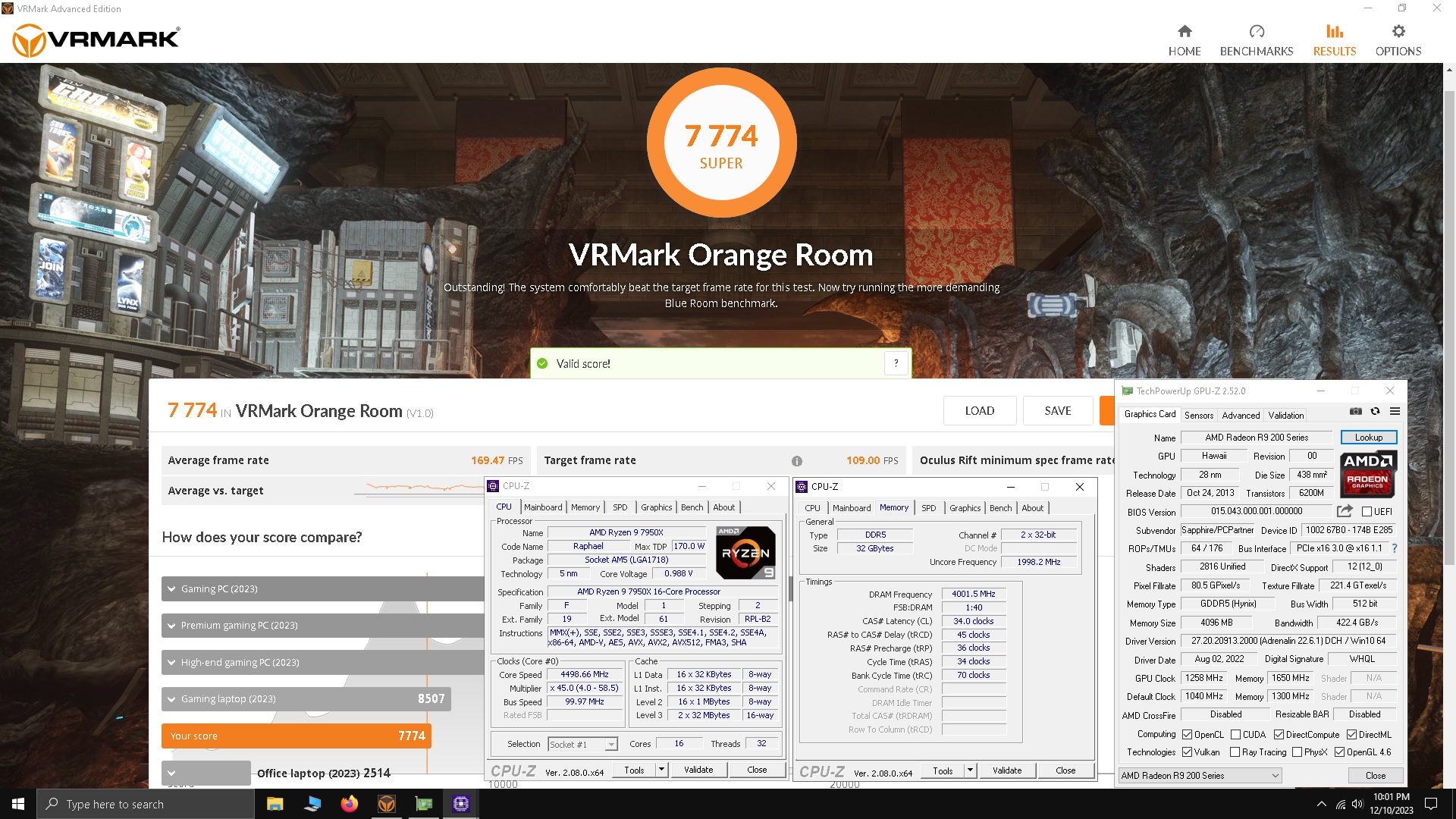The height and width of the screenshot is (819, 1456).
Task: Click the LOAD button in VRMark results
Action: 979,411
